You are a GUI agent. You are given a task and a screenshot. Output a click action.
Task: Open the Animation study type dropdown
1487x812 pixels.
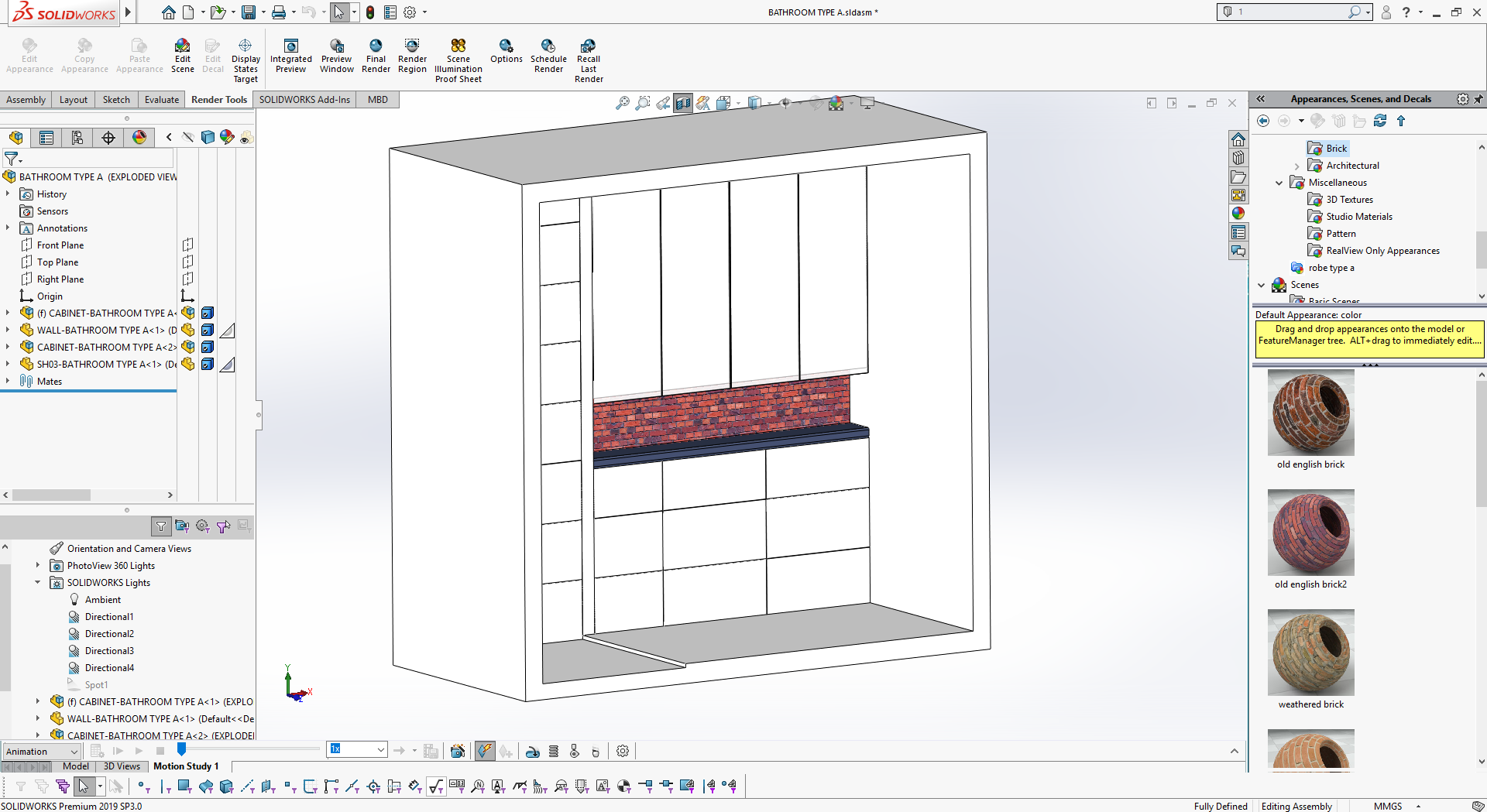point(42,752)
